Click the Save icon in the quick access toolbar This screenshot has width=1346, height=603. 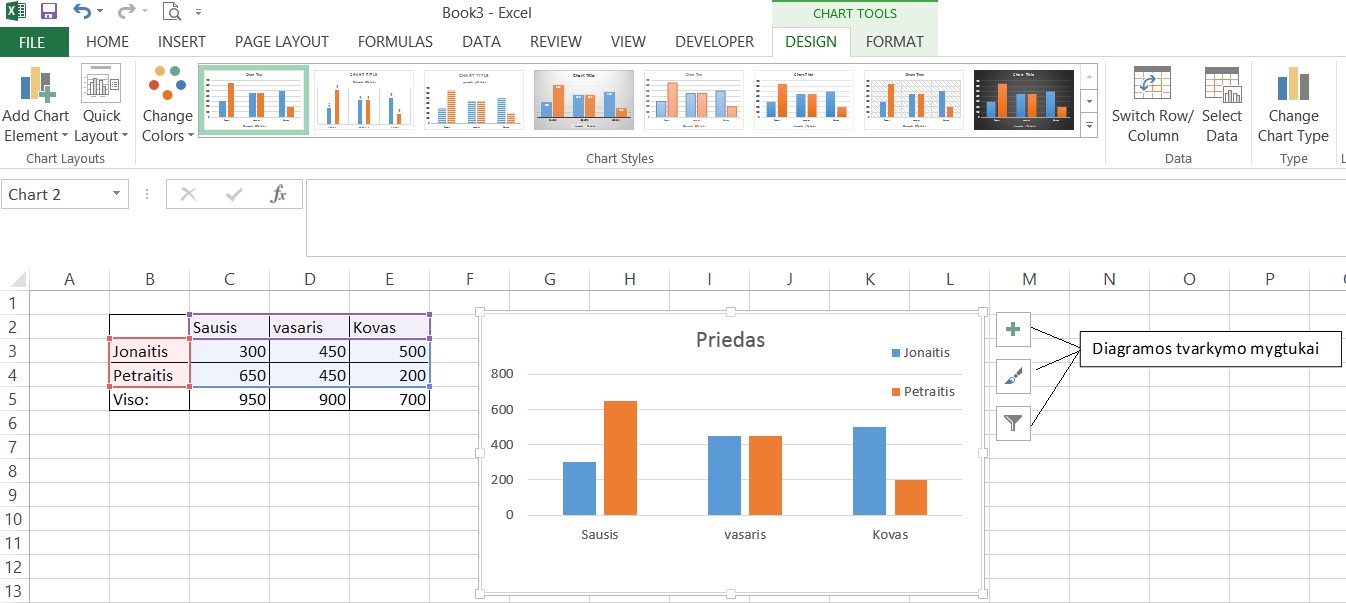click(x=48, y=13)
